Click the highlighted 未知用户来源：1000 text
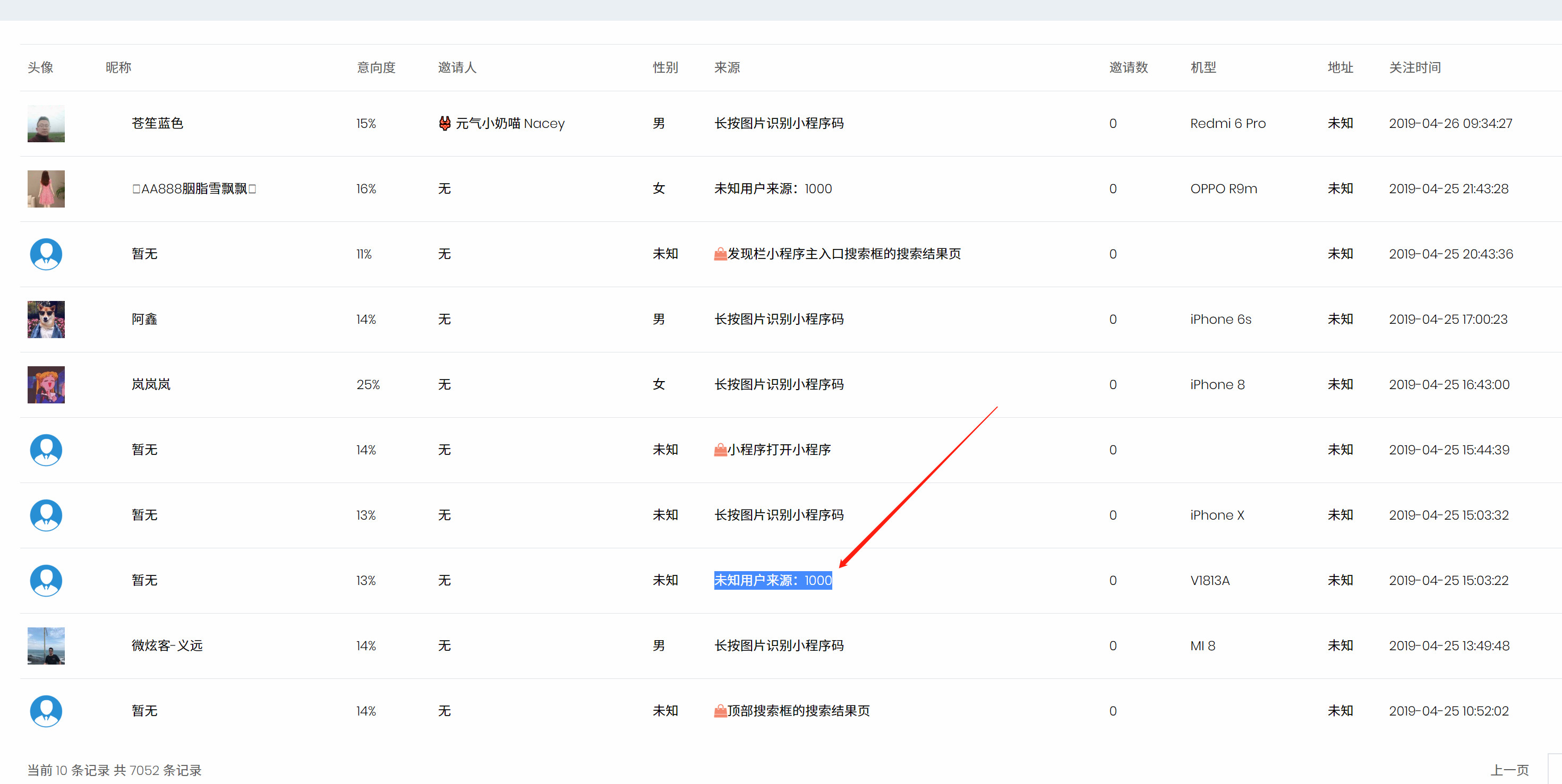 (773, 580)
